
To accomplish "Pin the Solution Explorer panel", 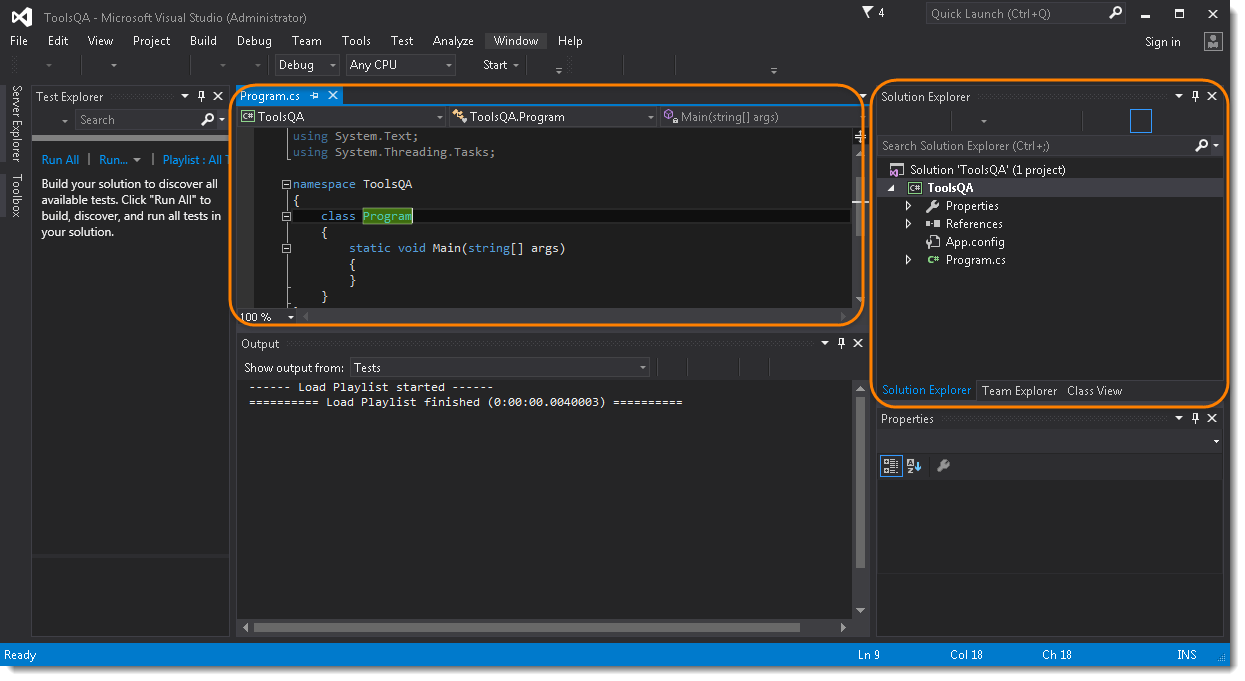I will click(x=1195, y=97).
